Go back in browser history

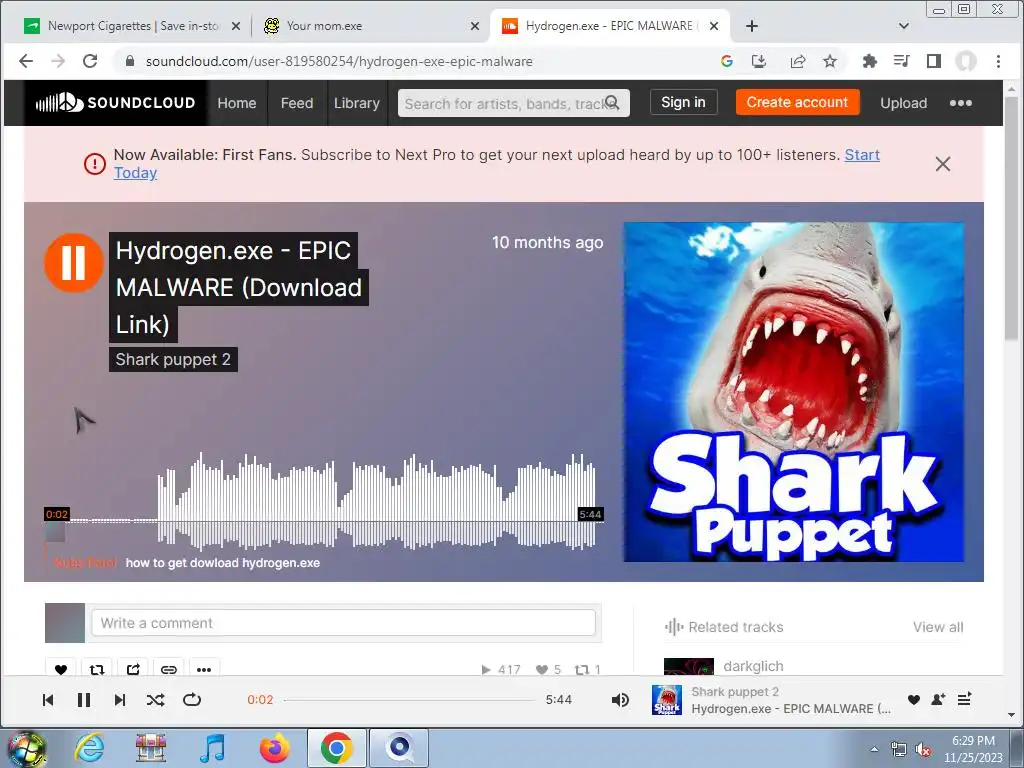26,61
